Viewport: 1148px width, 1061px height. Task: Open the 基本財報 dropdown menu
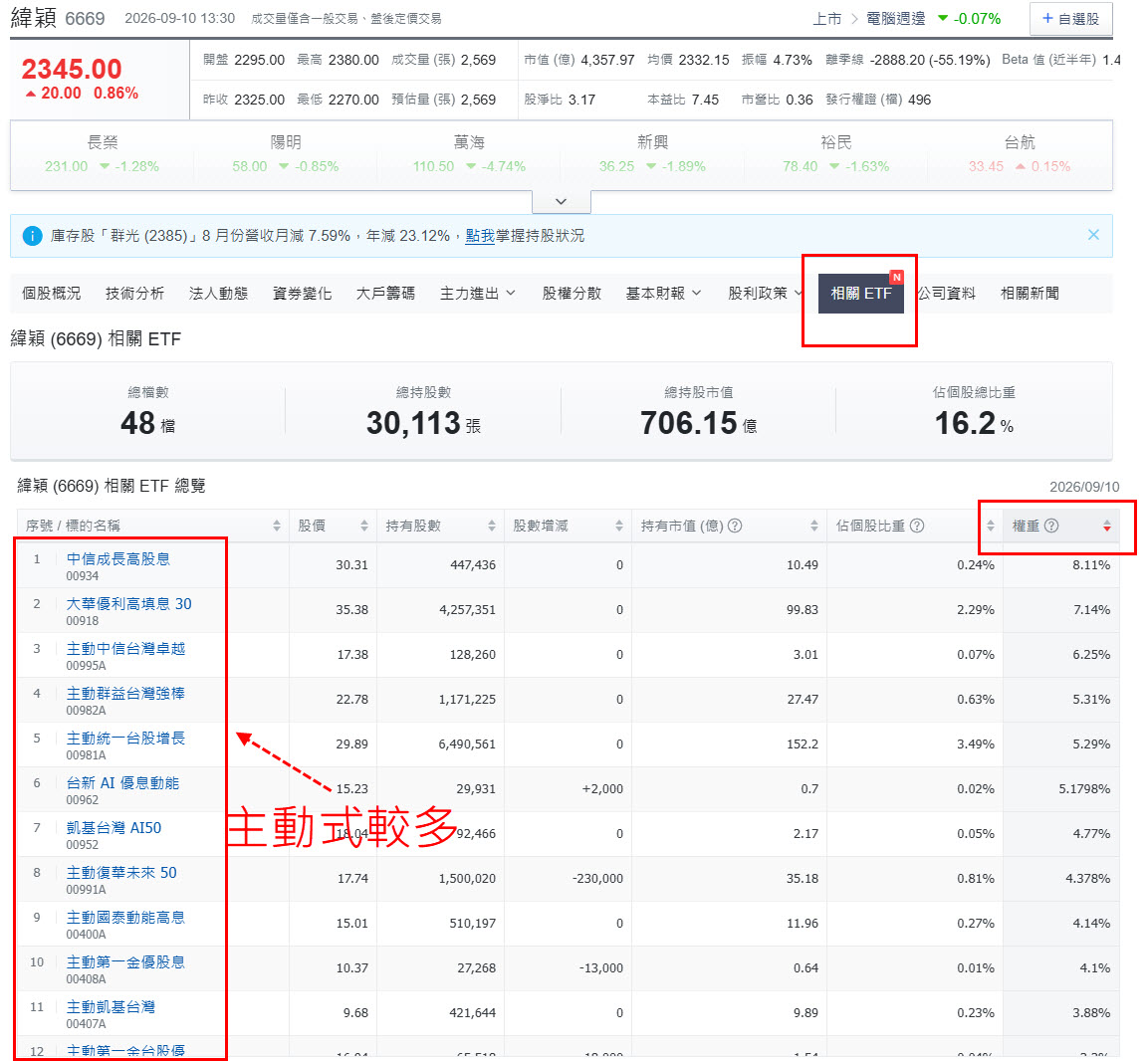[x=663, y=294]
